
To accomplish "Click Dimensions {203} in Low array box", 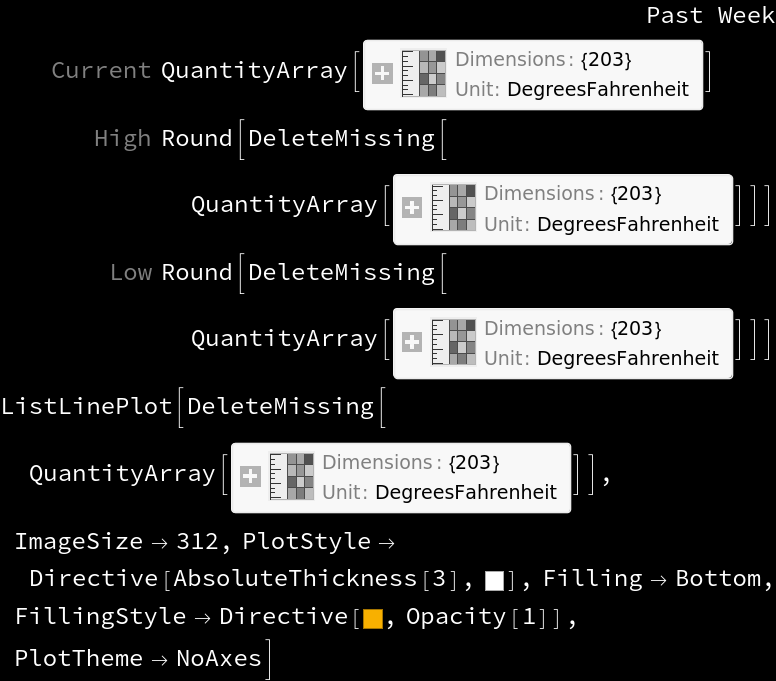I will [x=573, y=329].
